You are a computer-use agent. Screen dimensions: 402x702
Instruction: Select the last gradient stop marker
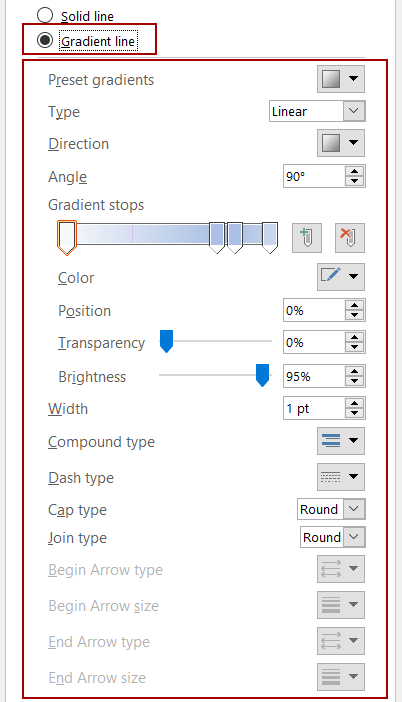click(269, 237)
